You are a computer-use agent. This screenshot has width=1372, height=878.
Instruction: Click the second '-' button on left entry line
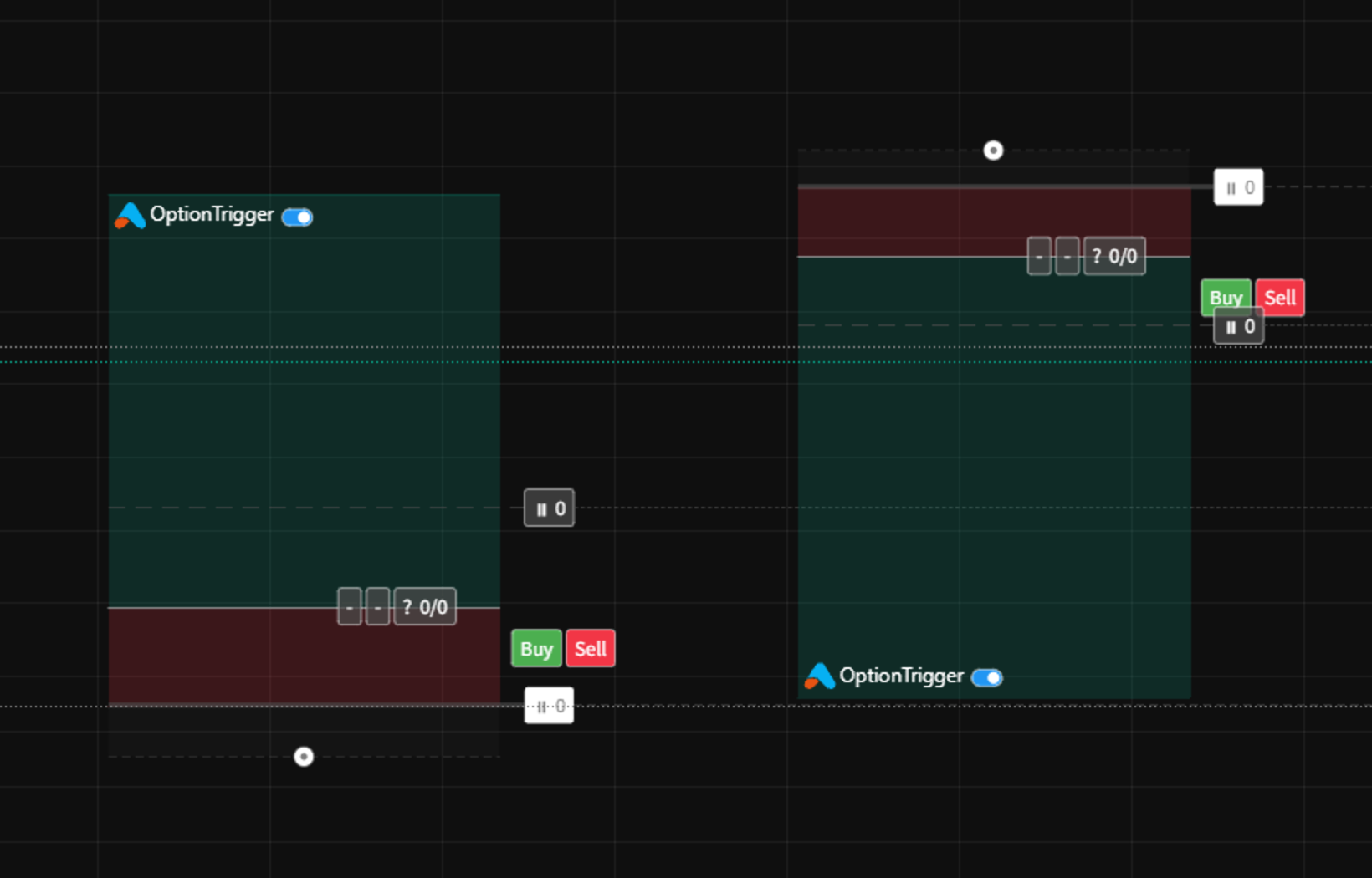point(377,607)
